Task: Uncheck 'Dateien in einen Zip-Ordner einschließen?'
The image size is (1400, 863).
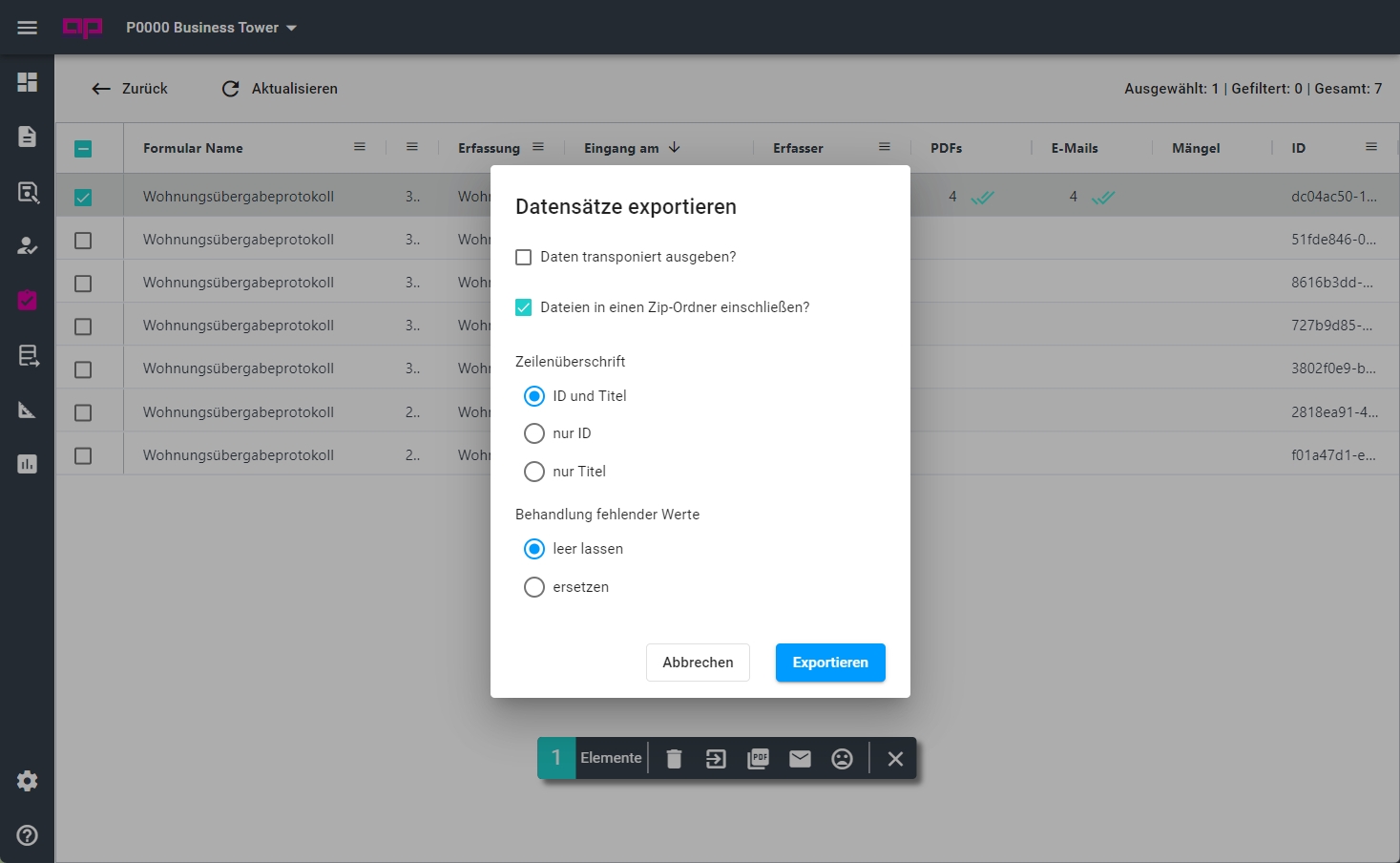Action: (524, 307)
